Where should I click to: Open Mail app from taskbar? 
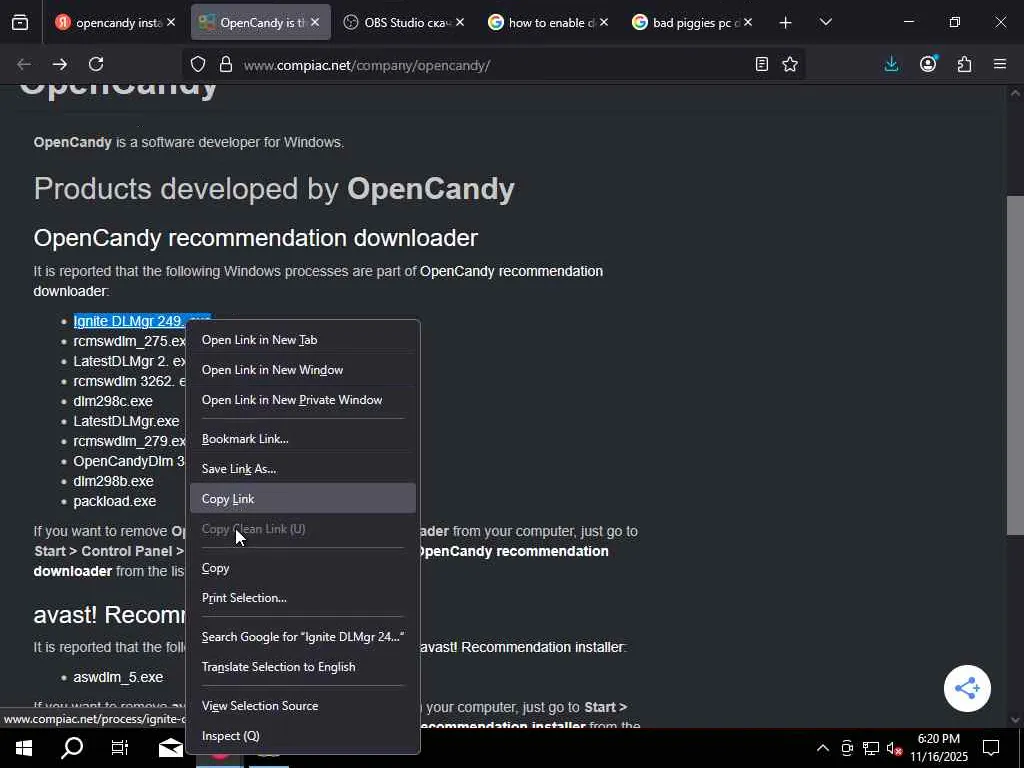170,748
